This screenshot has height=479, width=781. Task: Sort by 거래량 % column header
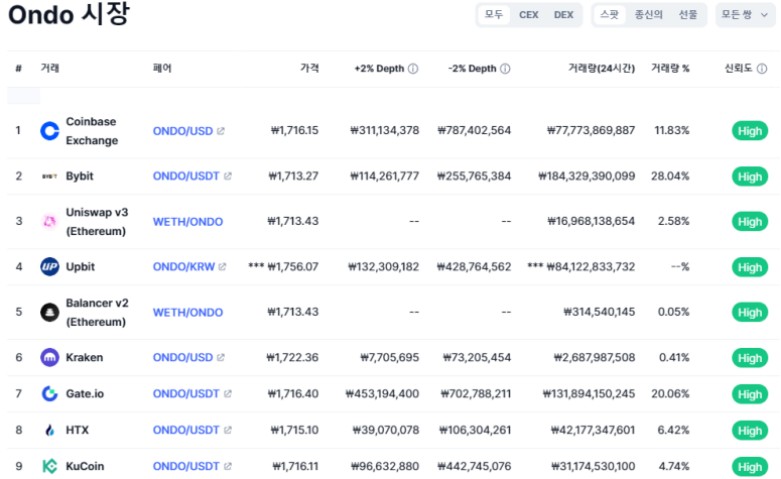(x=670, y=68)
